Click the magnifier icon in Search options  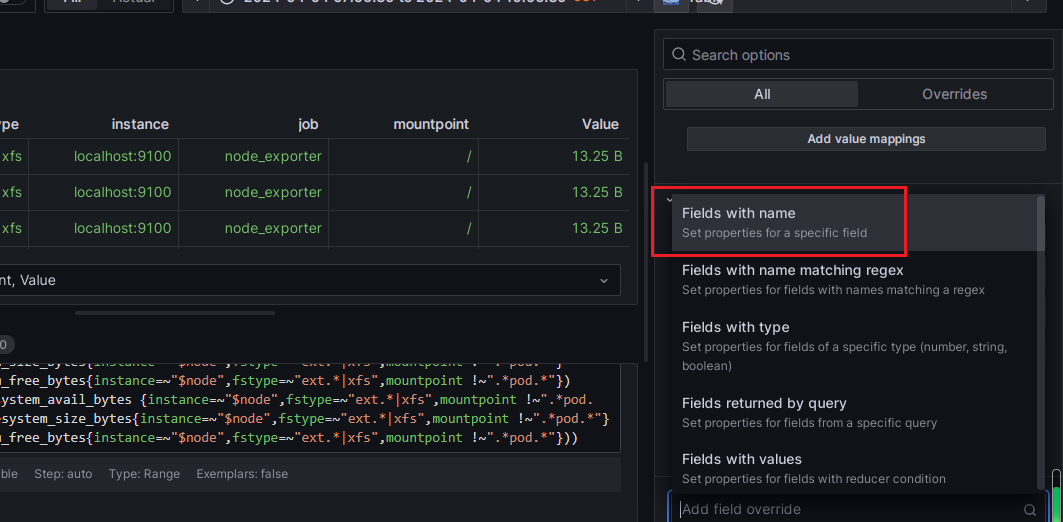(679, 55)
